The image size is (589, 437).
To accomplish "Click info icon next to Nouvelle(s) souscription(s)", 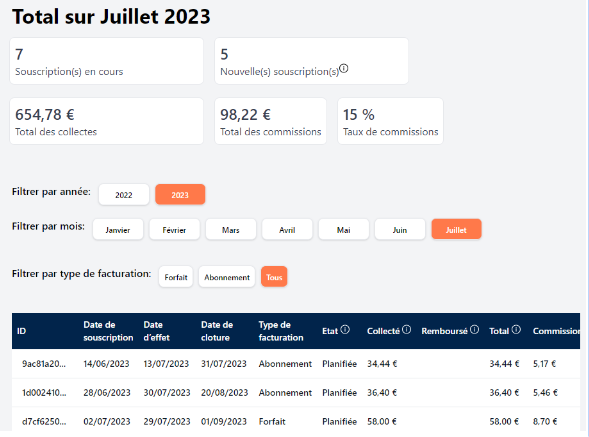I will pyautogui.click(x=344, y=69).
